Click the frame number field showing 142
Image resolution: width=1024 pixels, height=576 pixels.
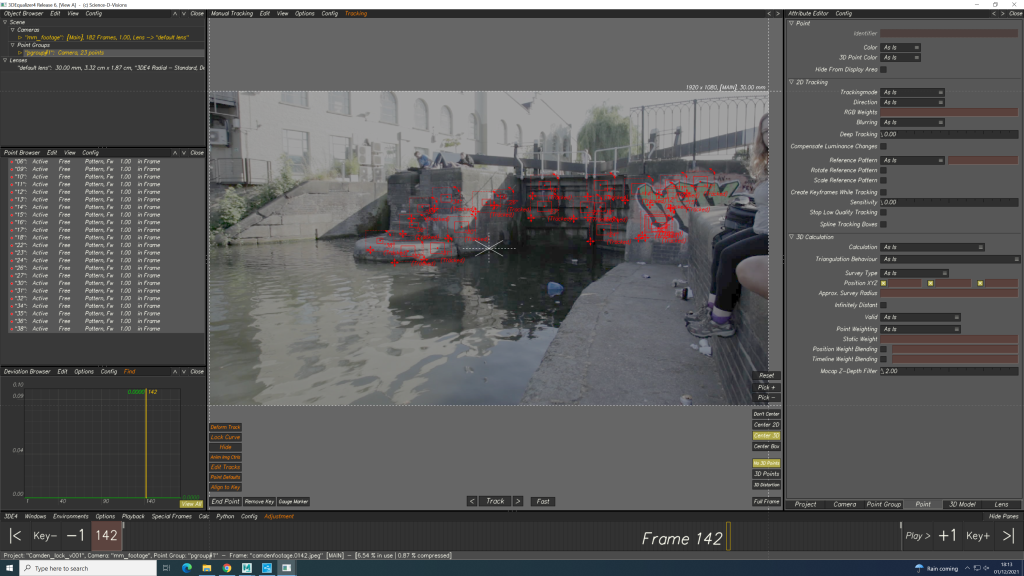(x=106, y=536)
